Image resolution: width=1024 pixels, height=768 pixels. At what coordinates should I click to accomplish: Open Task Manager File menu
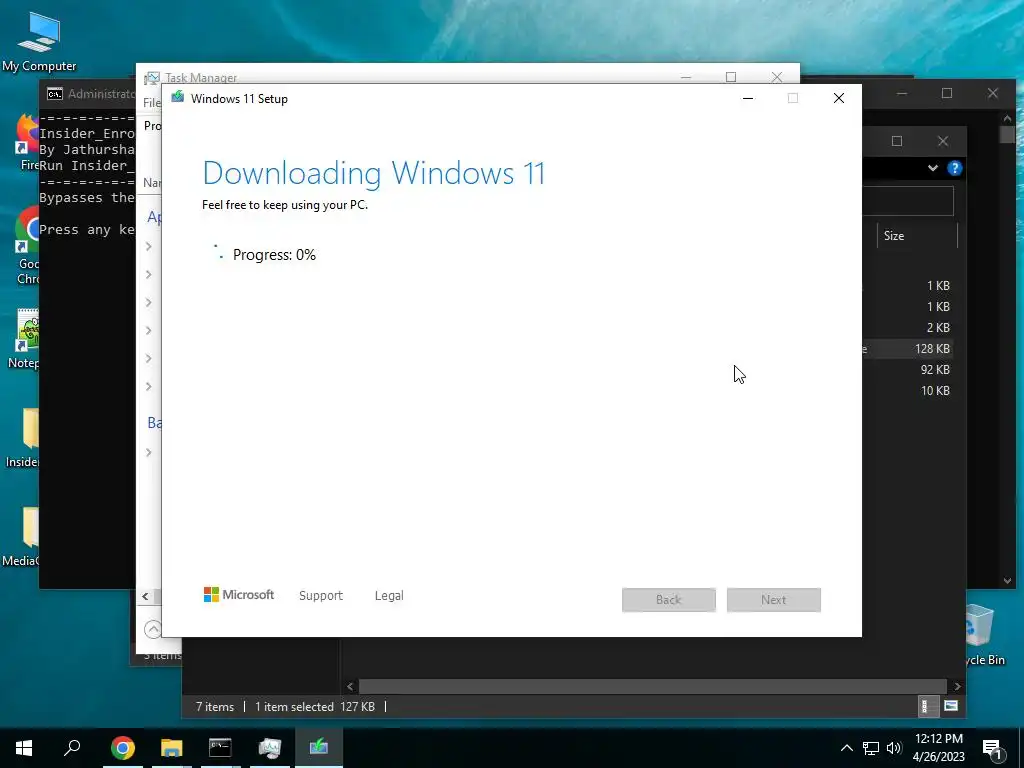[x=152, y=103]
